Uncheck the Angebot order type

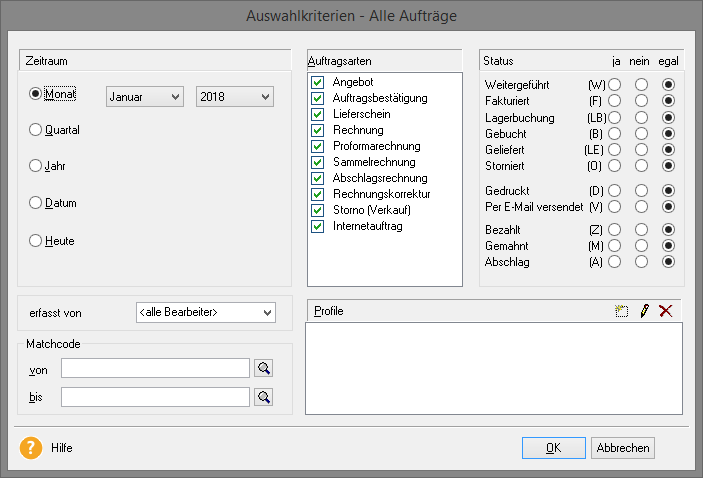click(317, 82)
